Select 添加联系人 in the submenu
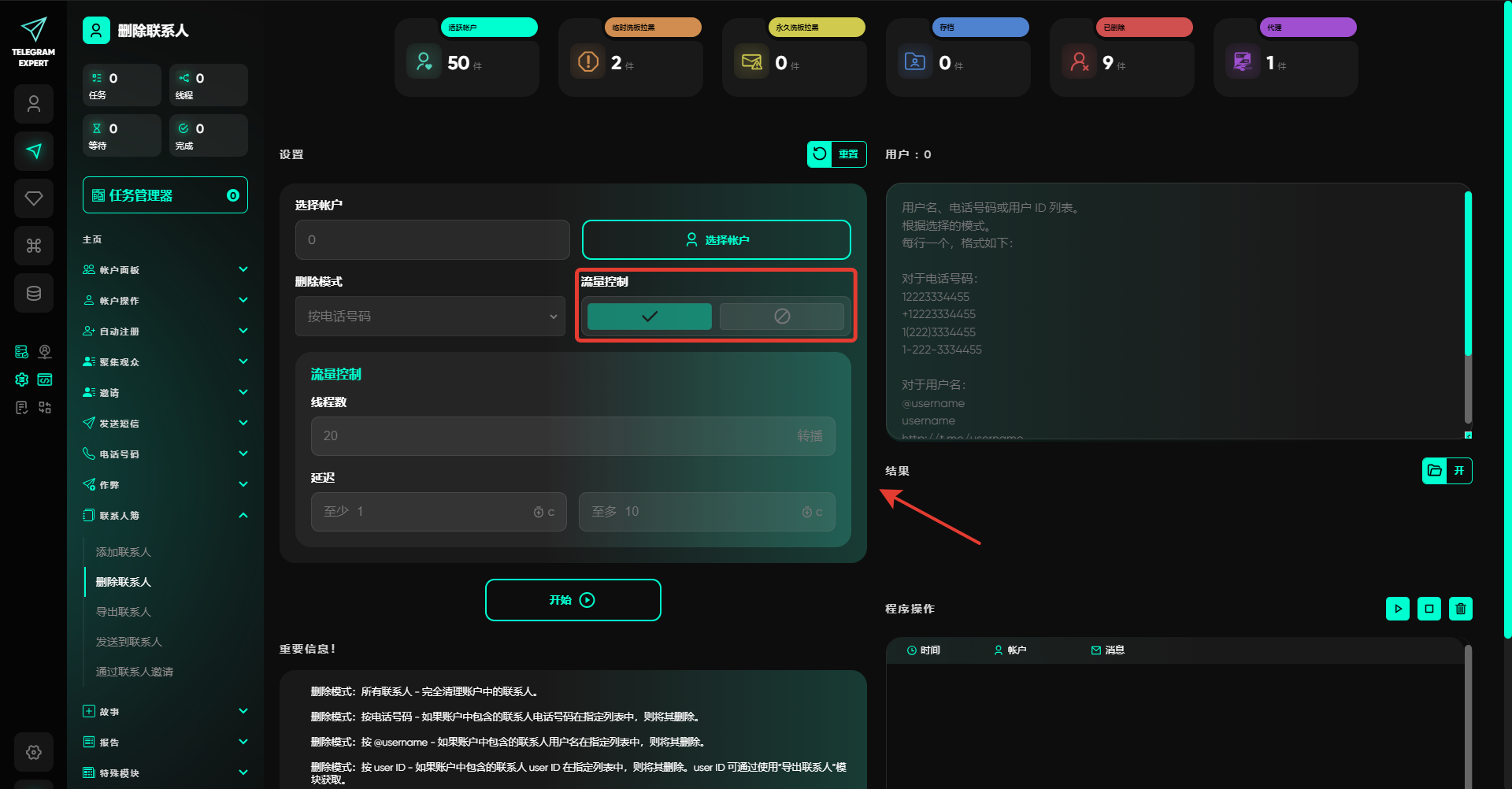 tap(124, 552)
